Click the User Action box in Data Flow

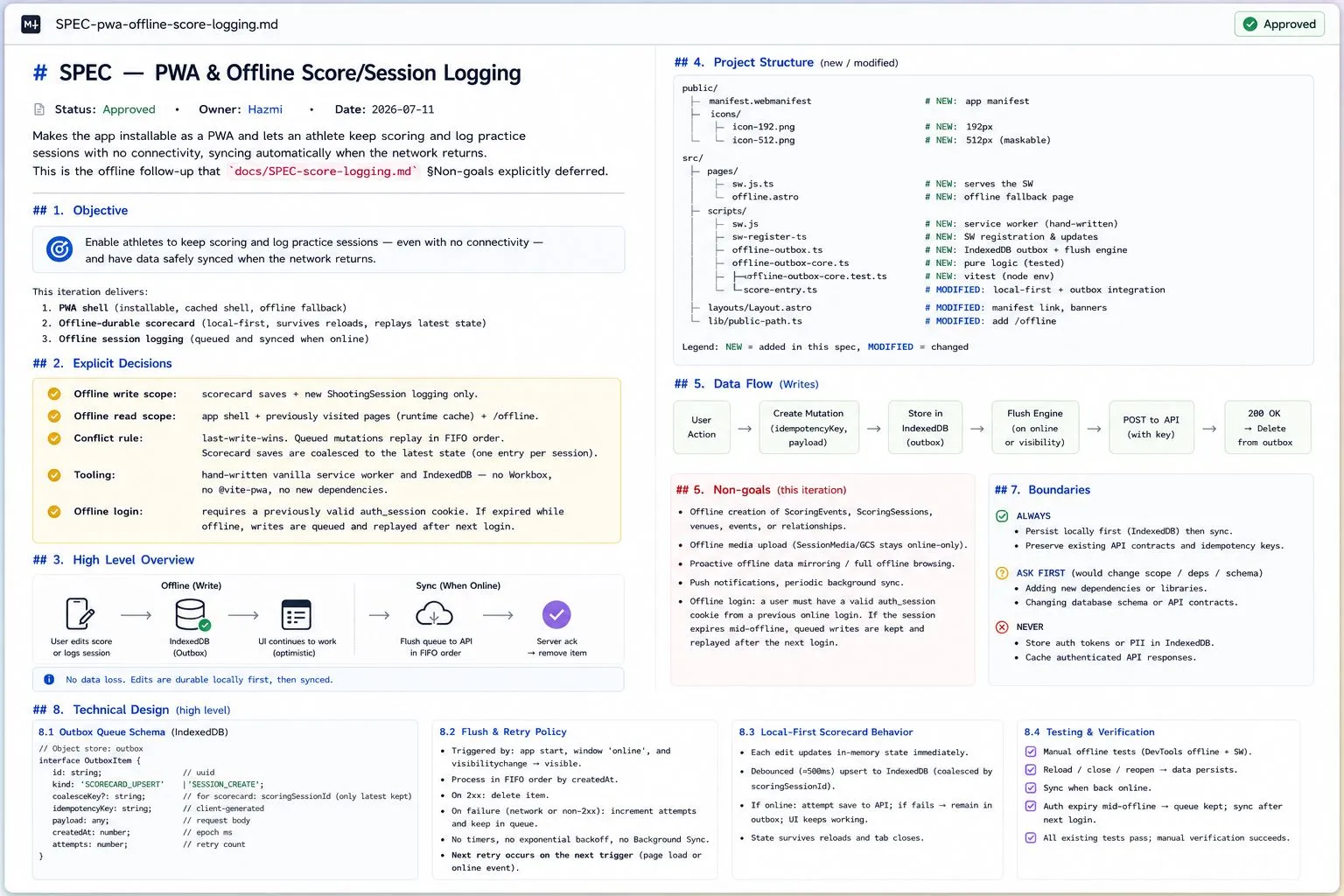click(702, 427)
